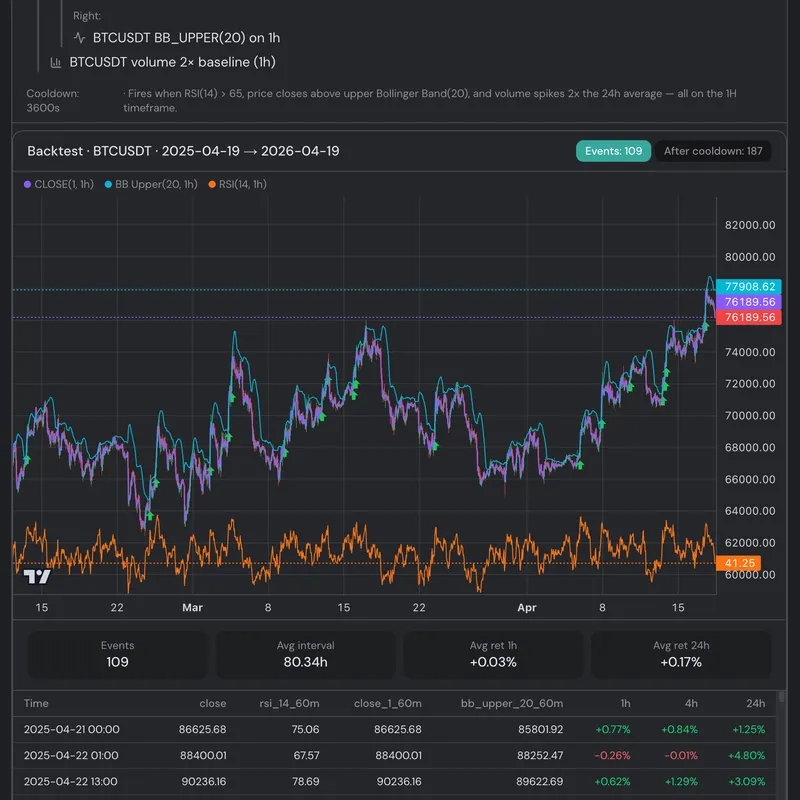Toggle the RSI(14, 1h) legend series
Image resolution: width=800 pixels, height=800 pixels.
click(x=237, y=184)
